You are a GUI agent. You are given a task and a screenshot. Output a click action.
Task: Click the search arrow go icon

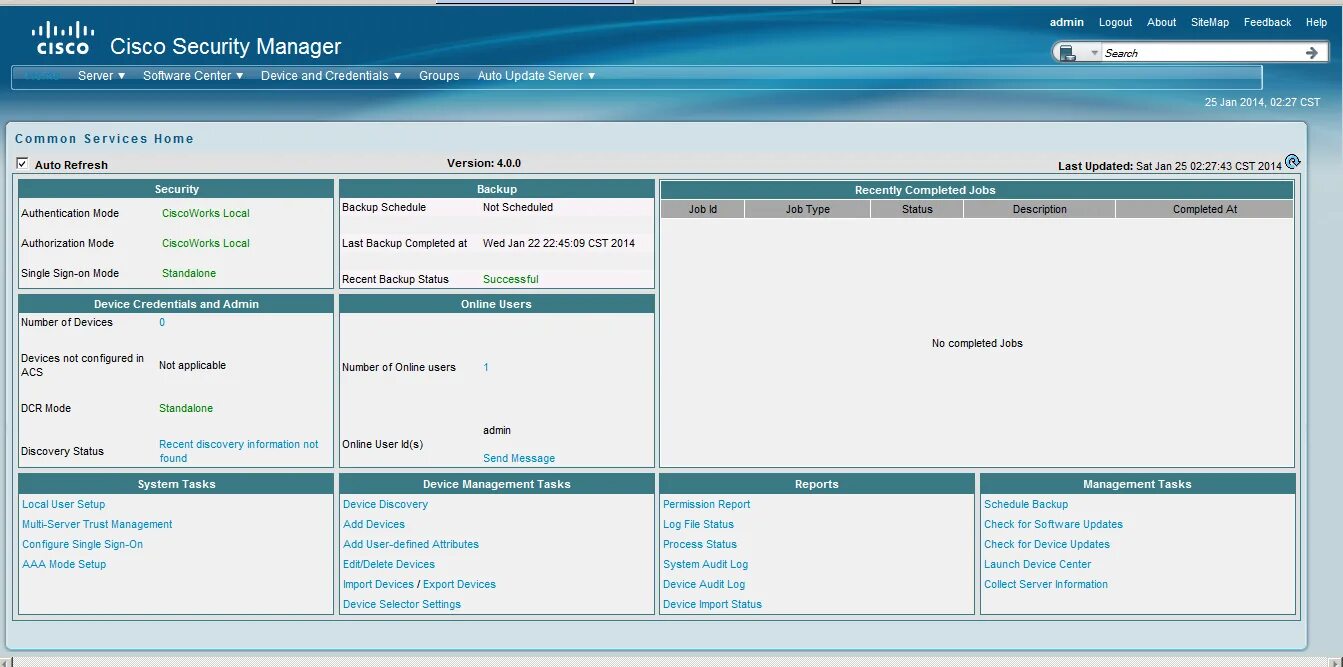(x=1312, y=53)
